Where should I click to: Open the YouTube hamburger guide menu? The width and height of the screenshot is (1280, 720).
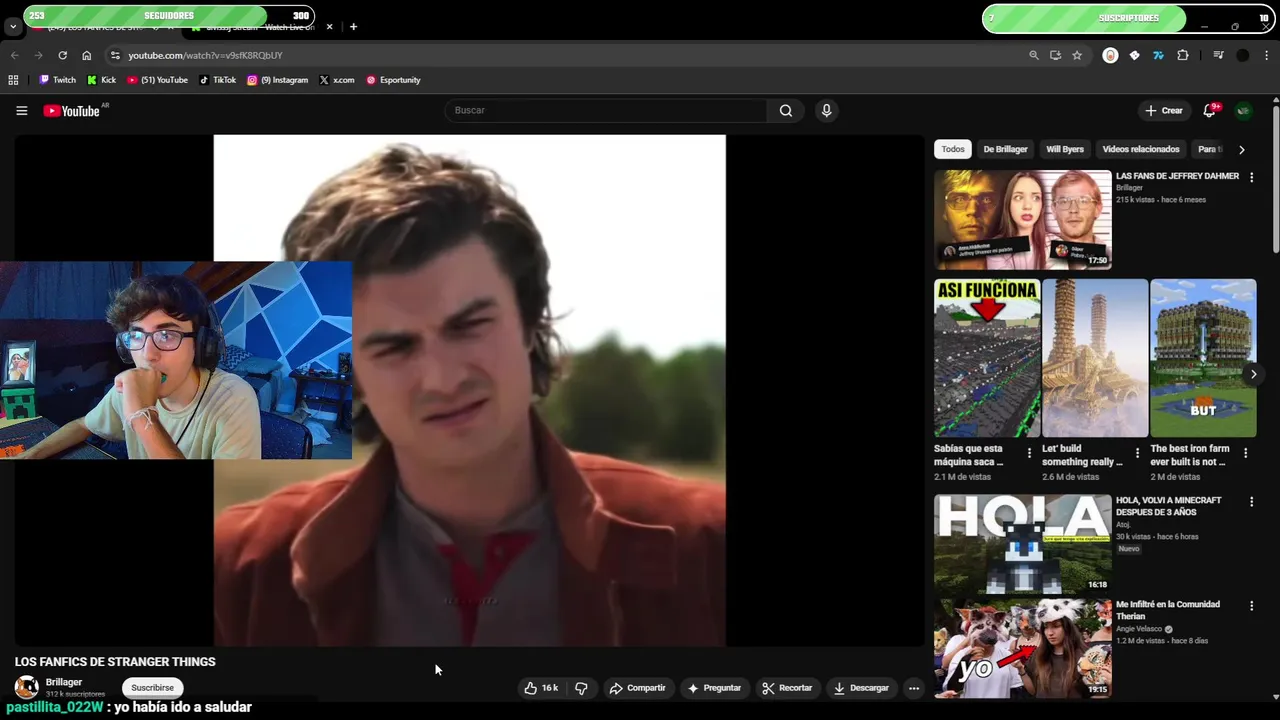(21, 111)
